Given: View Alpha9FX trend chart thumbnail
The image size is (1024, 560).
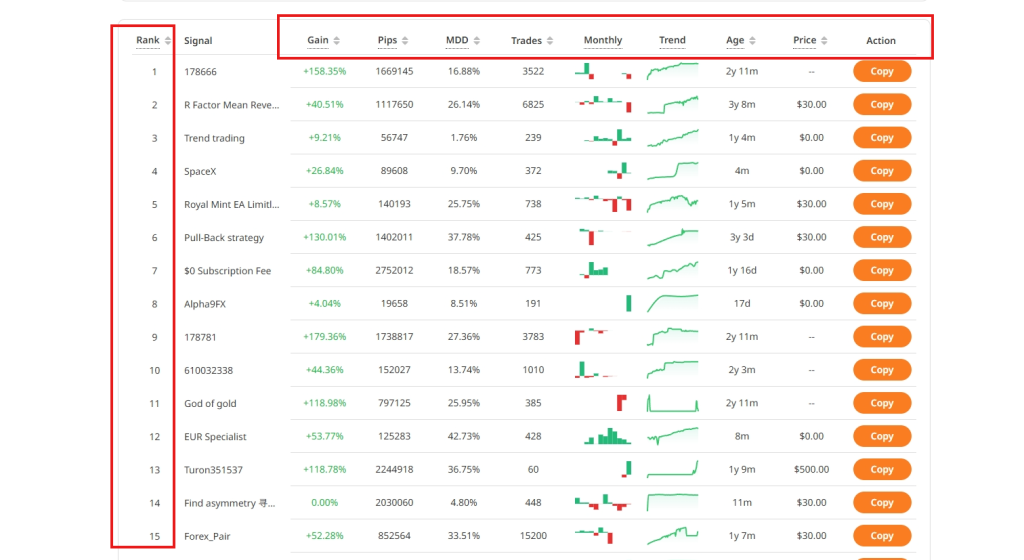Looking at the screenshot, I should pos(672,303).
